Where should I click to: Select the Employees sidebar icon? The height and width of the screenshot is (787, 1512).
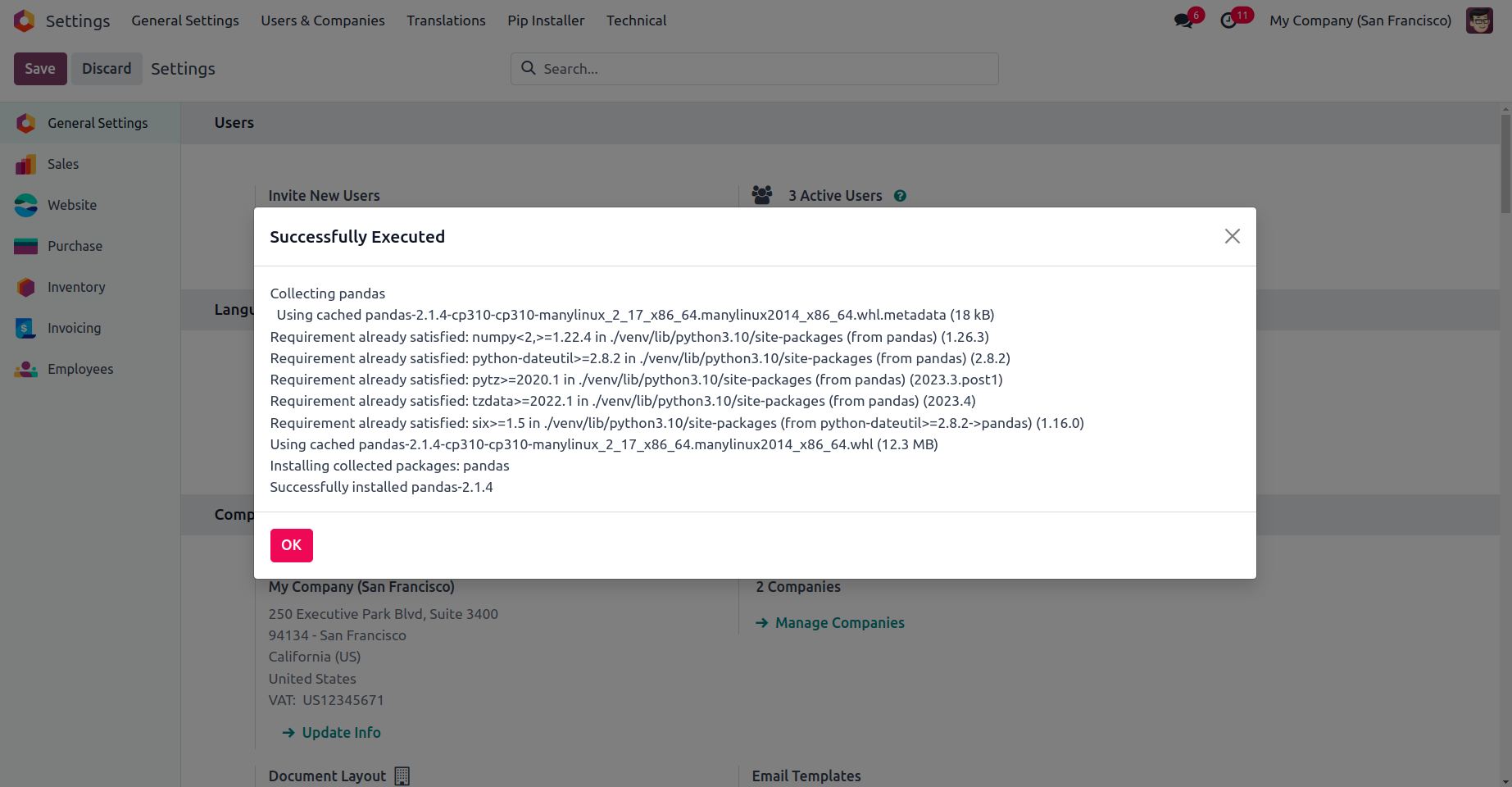(26, 369)
